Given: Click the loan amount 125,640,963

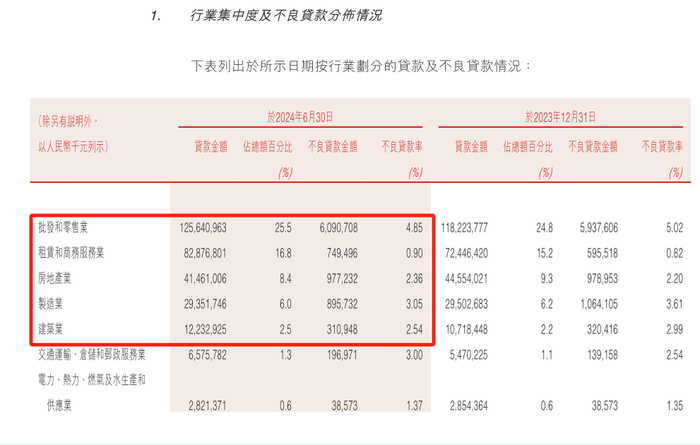Looking at the screenshot, I should pyautogui.click(x=203, y=228).
